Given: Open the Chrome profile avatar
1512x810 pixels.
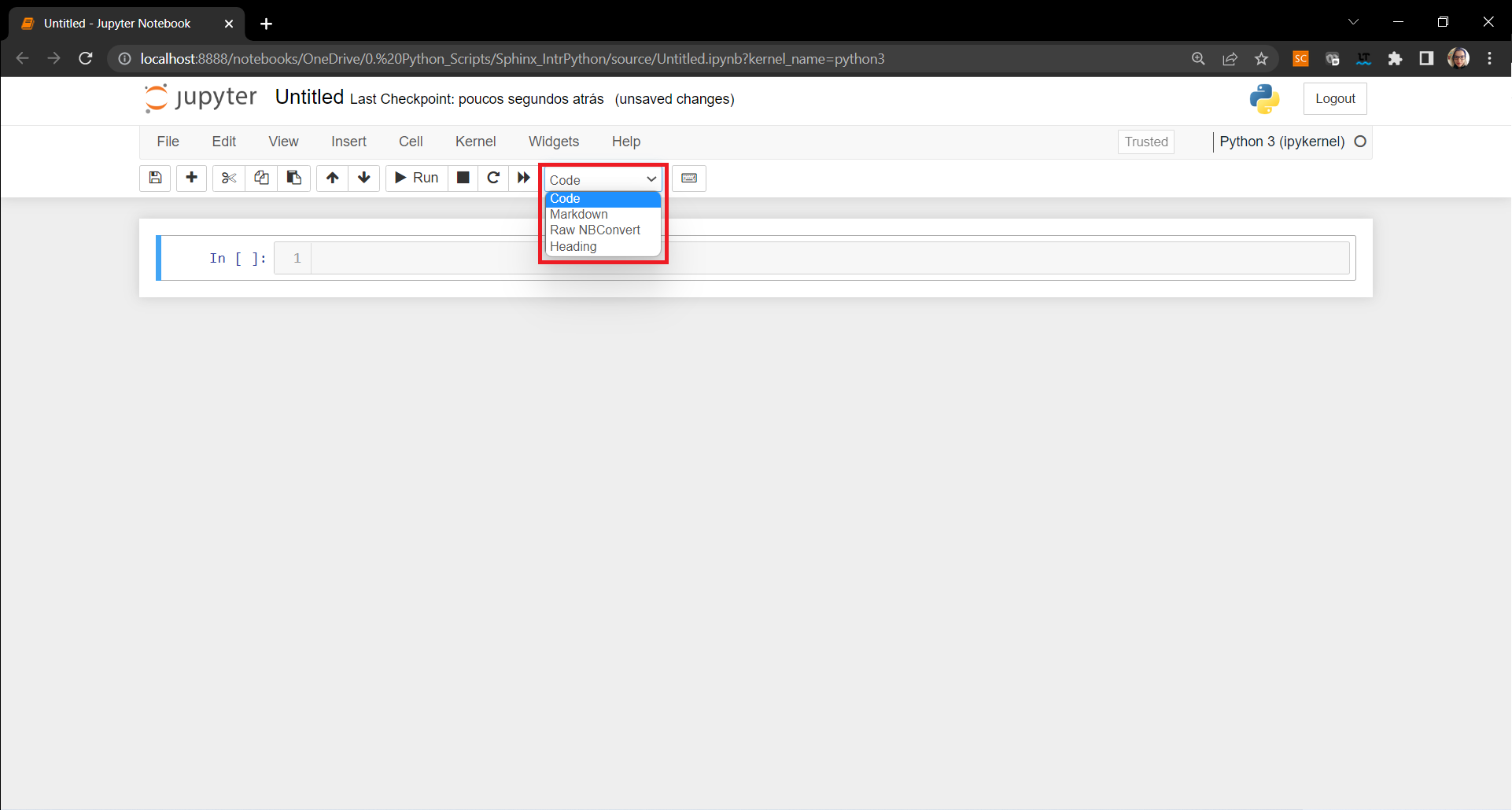Looking at the screenshot, I should 1459,58.
